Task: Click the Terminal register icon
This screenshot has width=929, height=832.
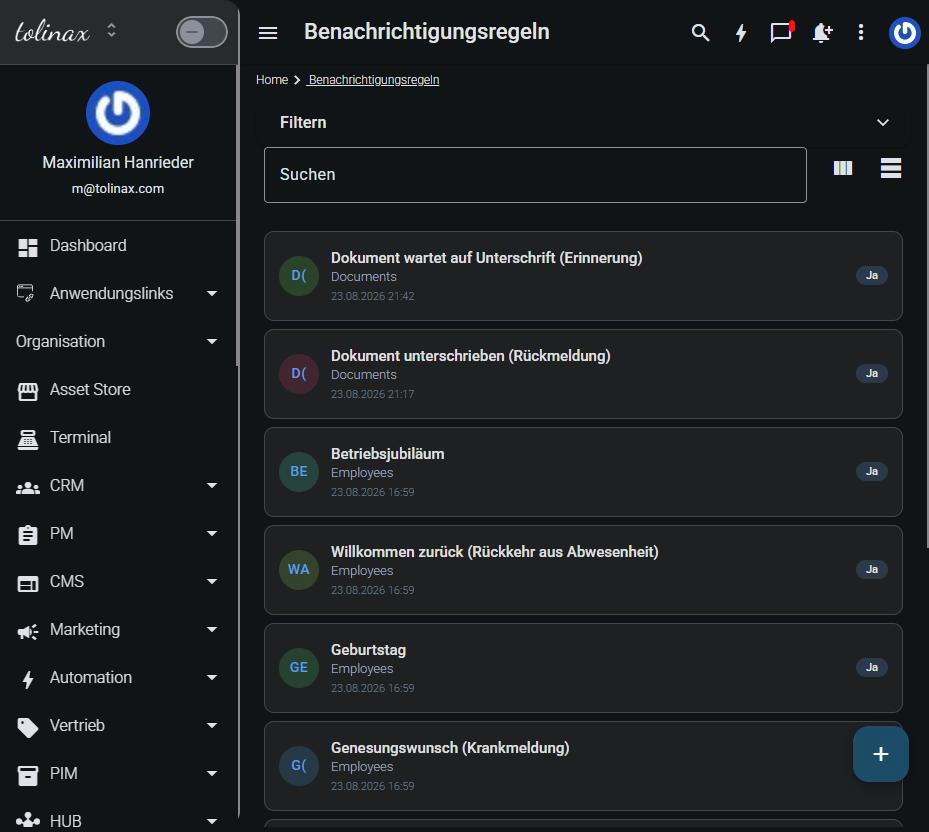Action: [28, 440]
